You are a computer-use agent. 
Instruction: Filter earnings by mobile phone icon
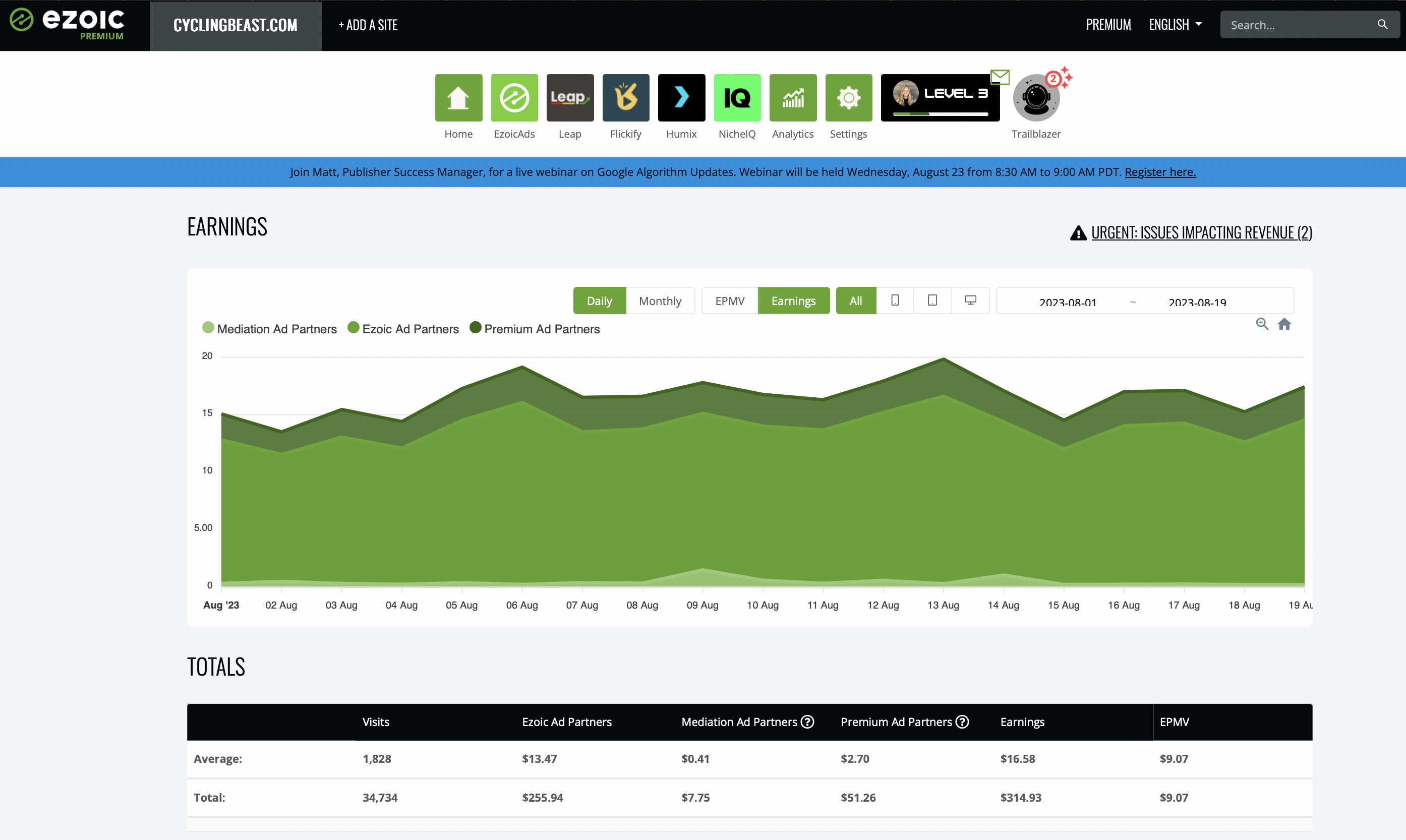point(895,301)
